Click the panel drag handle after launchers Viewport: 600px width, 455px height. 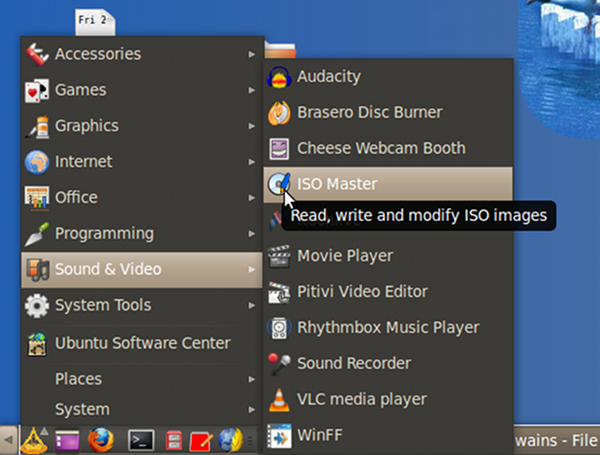250,441
